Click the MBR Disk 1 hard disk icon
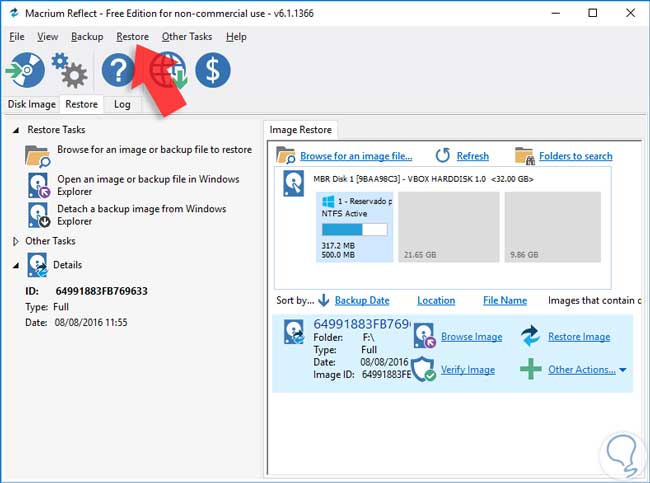Image resolution: width=650 pixels, height=483 pixels. 293,183
